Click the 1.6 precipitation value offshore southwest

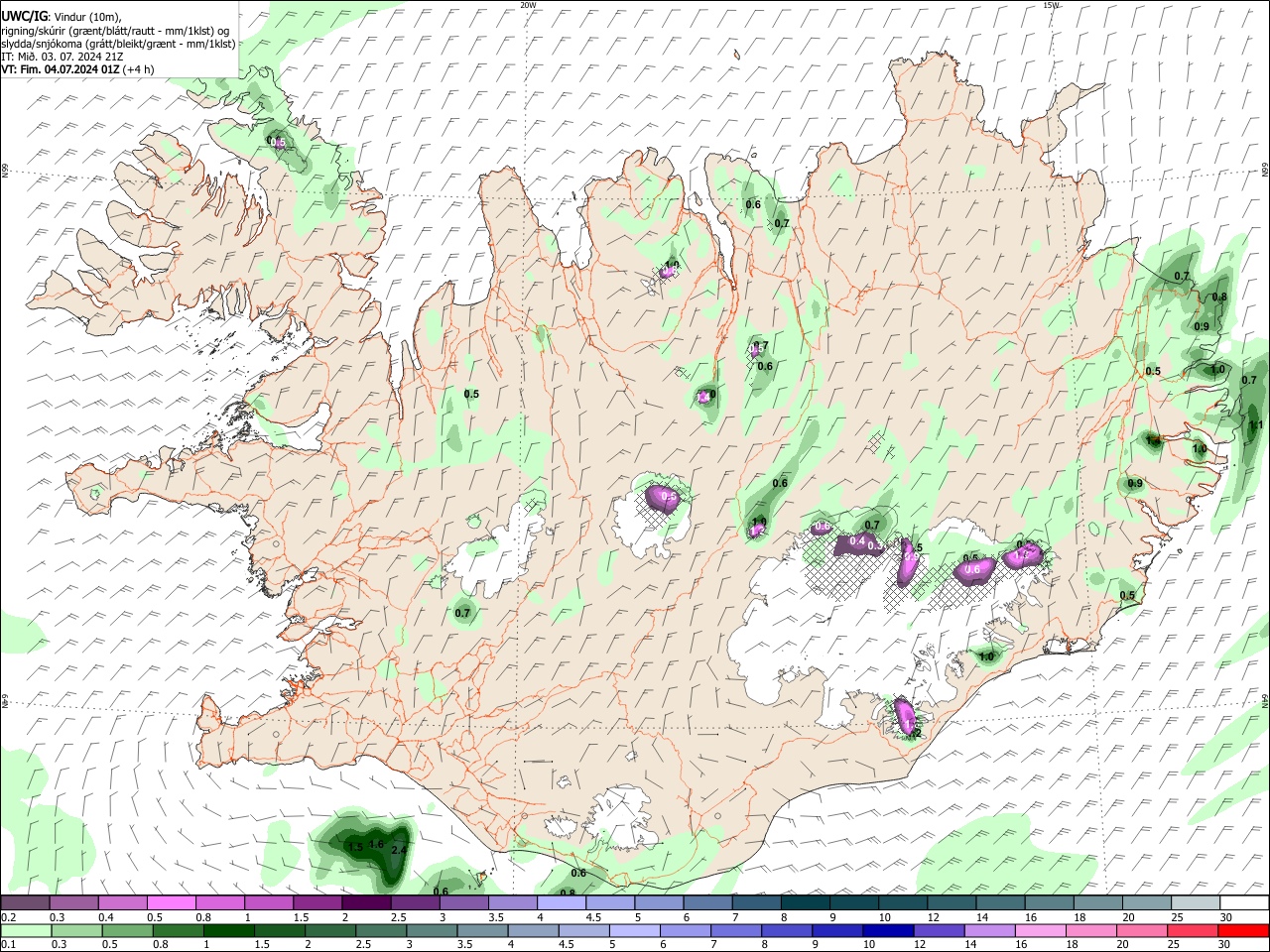tap(376, 844)
